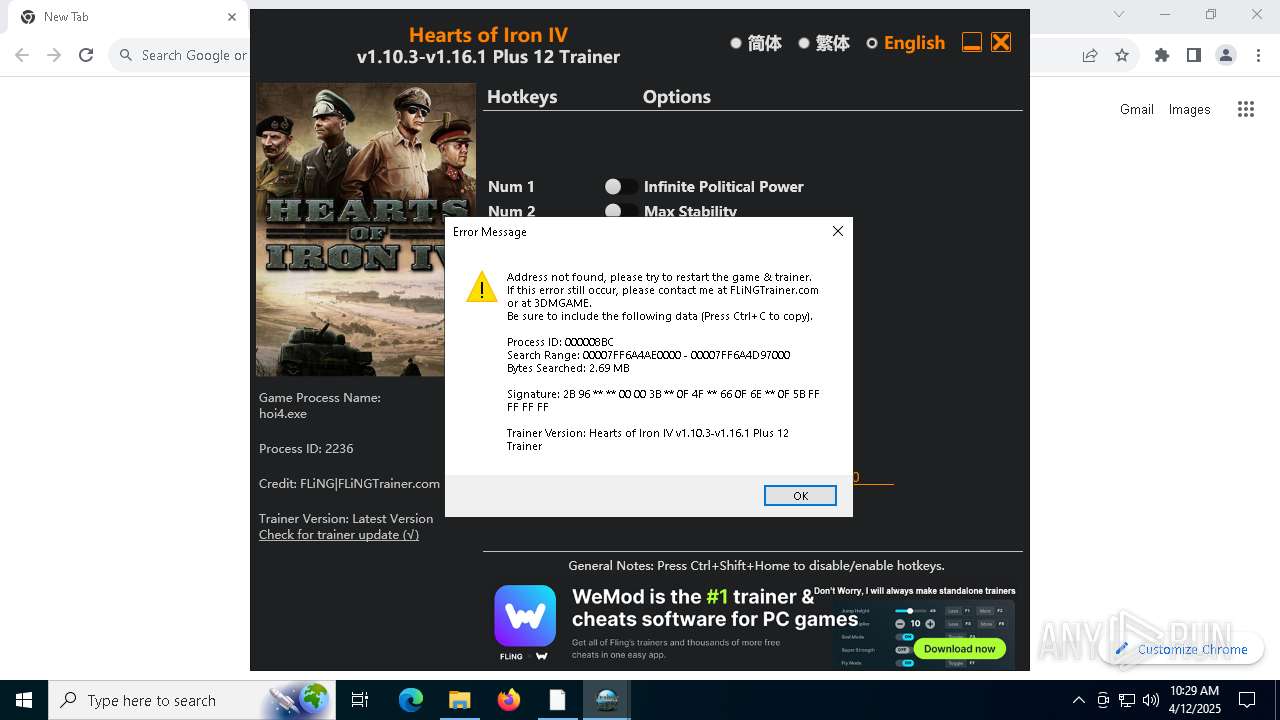Image resolution: width=1280 pixels, height=720 pixels.
Task: Open the Gmail link
Action: 1137,110
